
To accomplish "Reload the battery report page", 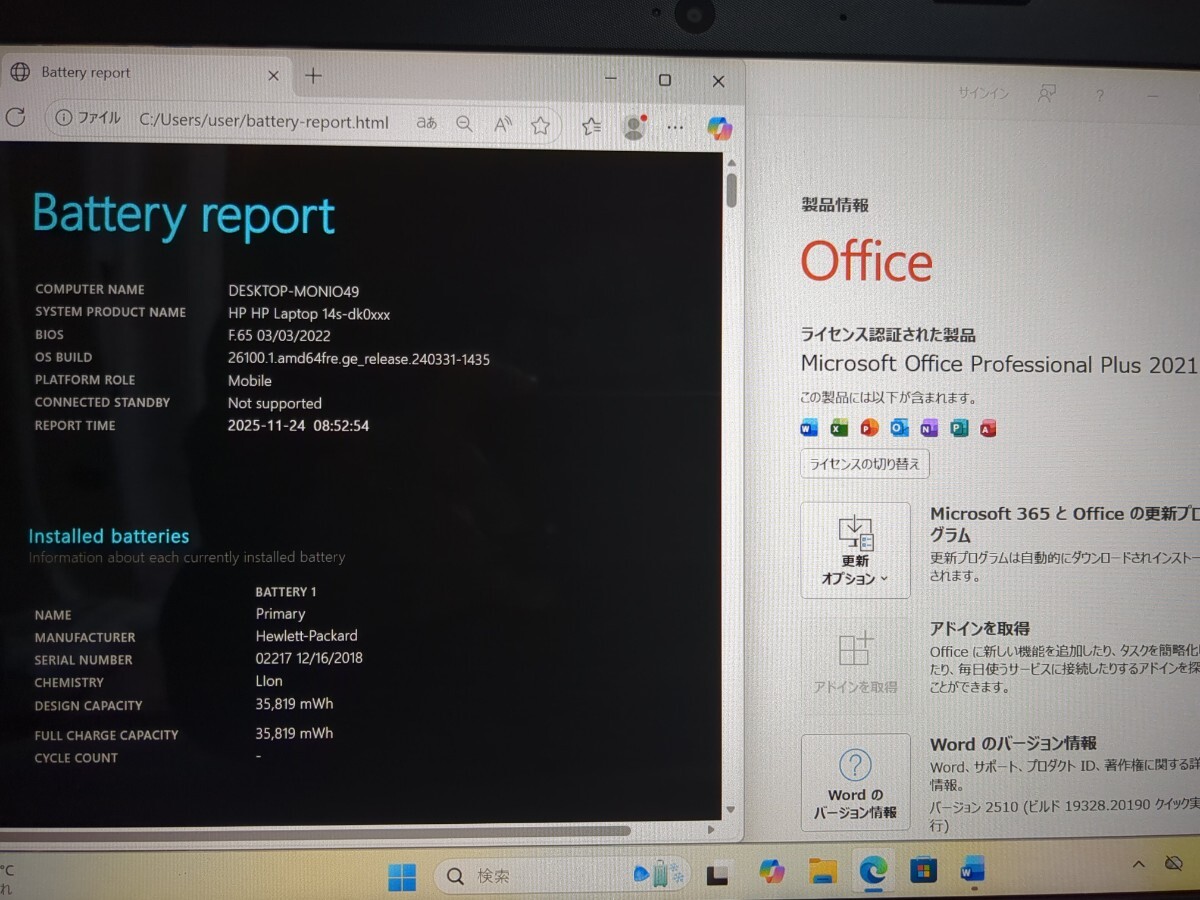I will (15, 118).
